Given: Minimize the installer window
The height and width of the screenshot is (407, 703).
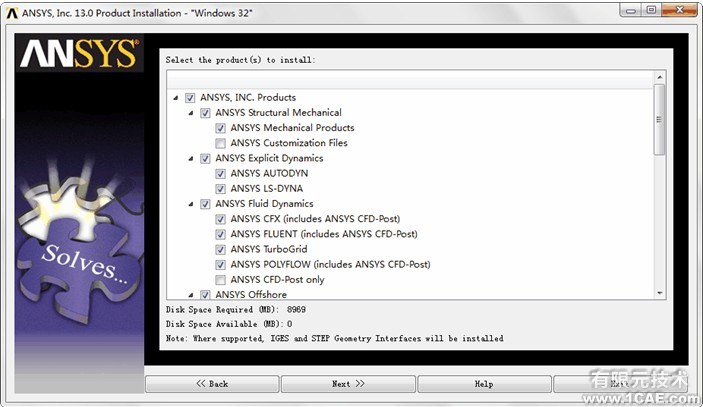Looking at the screenshot, I should (x=631, y=11).
